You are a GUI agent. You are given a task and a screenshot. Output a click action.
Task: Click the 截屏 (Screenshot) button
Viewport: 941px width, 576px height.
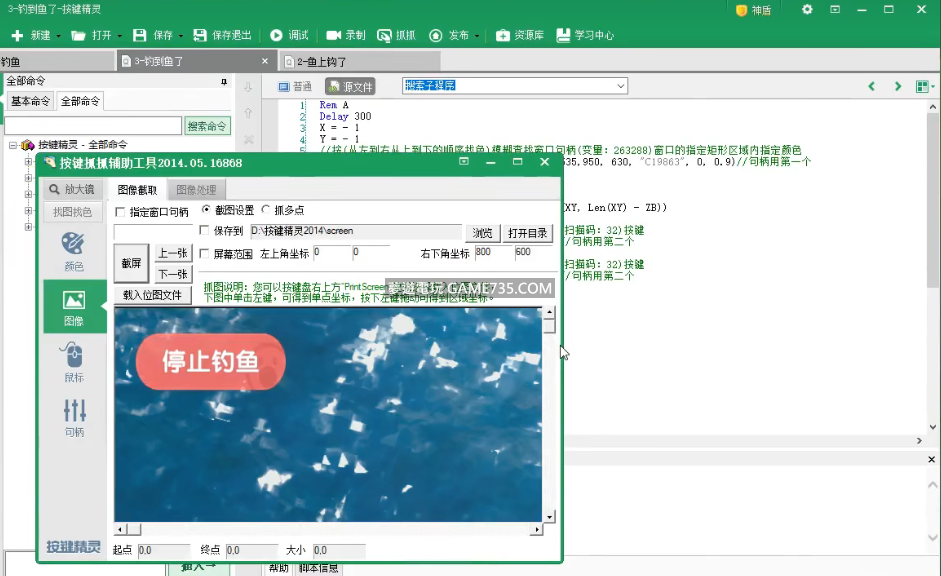point(131,263)
